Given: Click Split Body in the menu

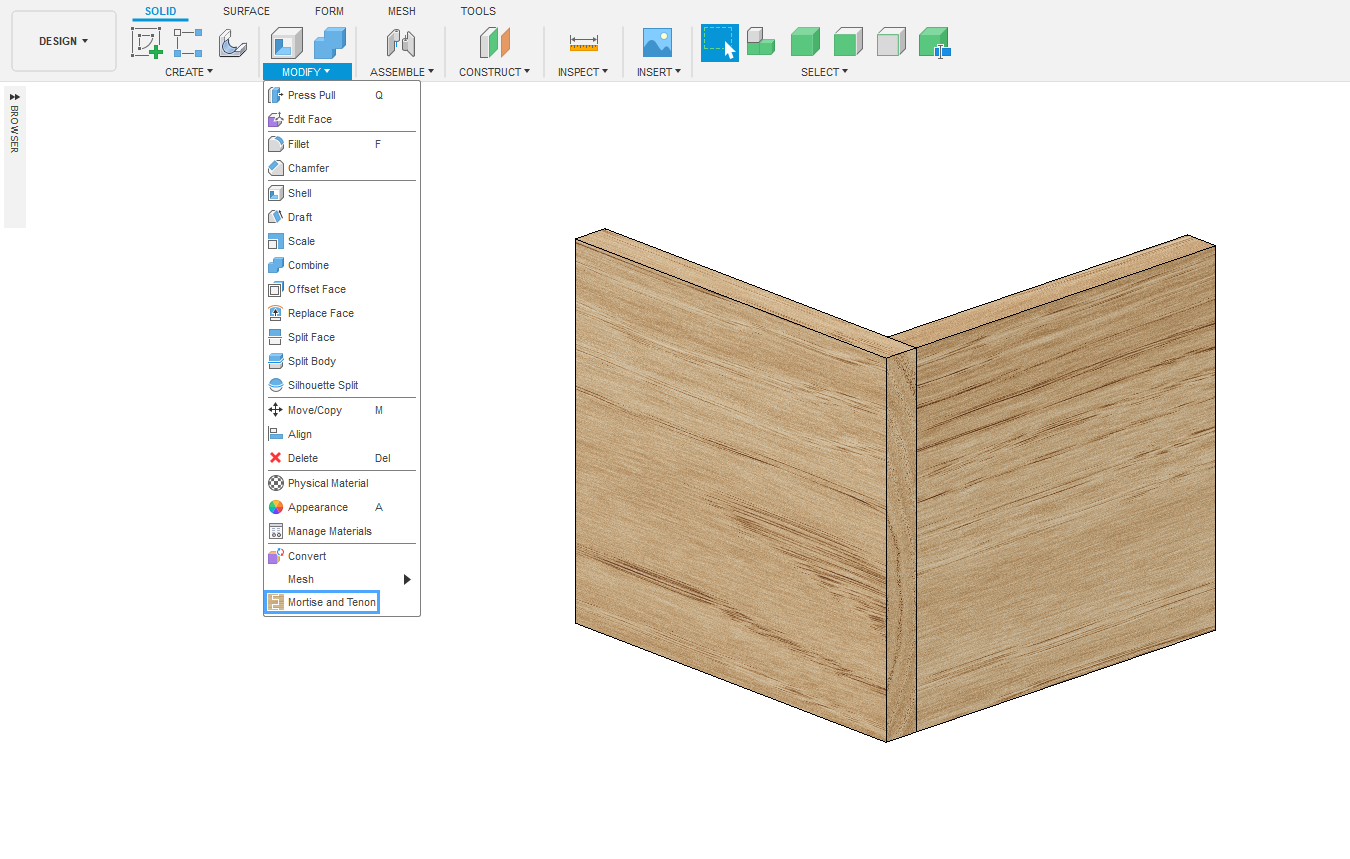Looking at the screenshot, I should [311, 361].
